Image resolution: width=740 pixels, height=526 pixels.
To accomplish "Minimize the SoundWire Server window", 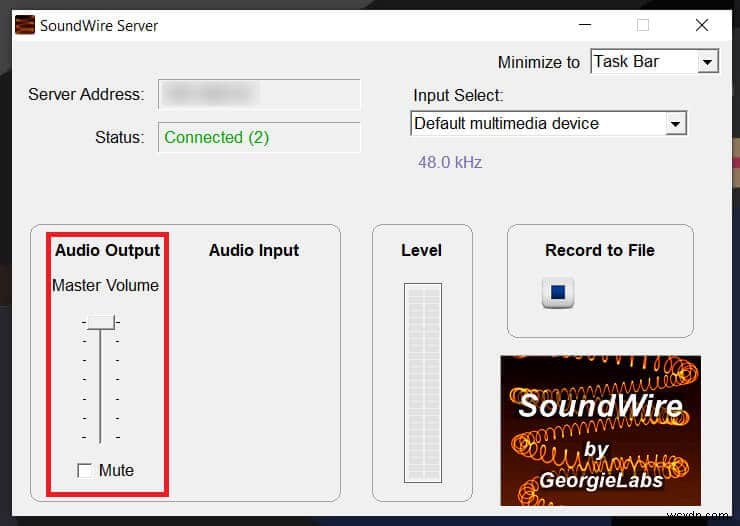I will [585, 25].
